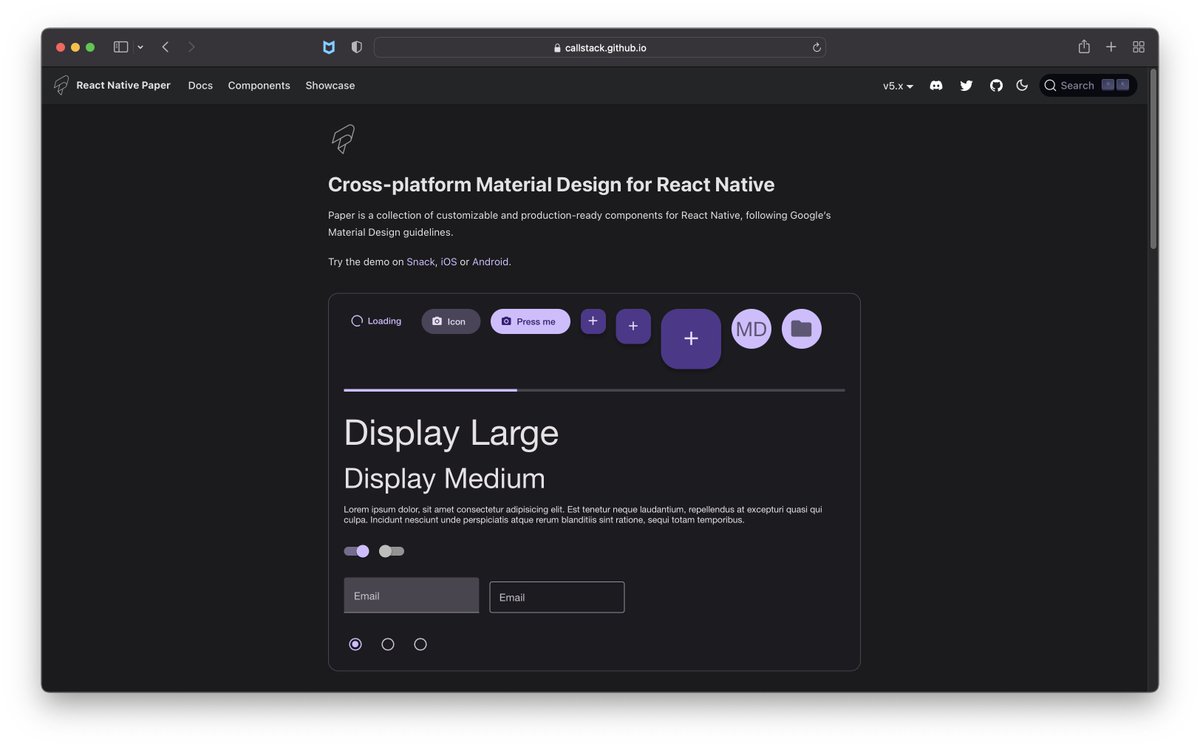The height and width of the screenshot is (747, 1200).
Task: Open a new tab with plus icon
Action: click(1111, 47)
